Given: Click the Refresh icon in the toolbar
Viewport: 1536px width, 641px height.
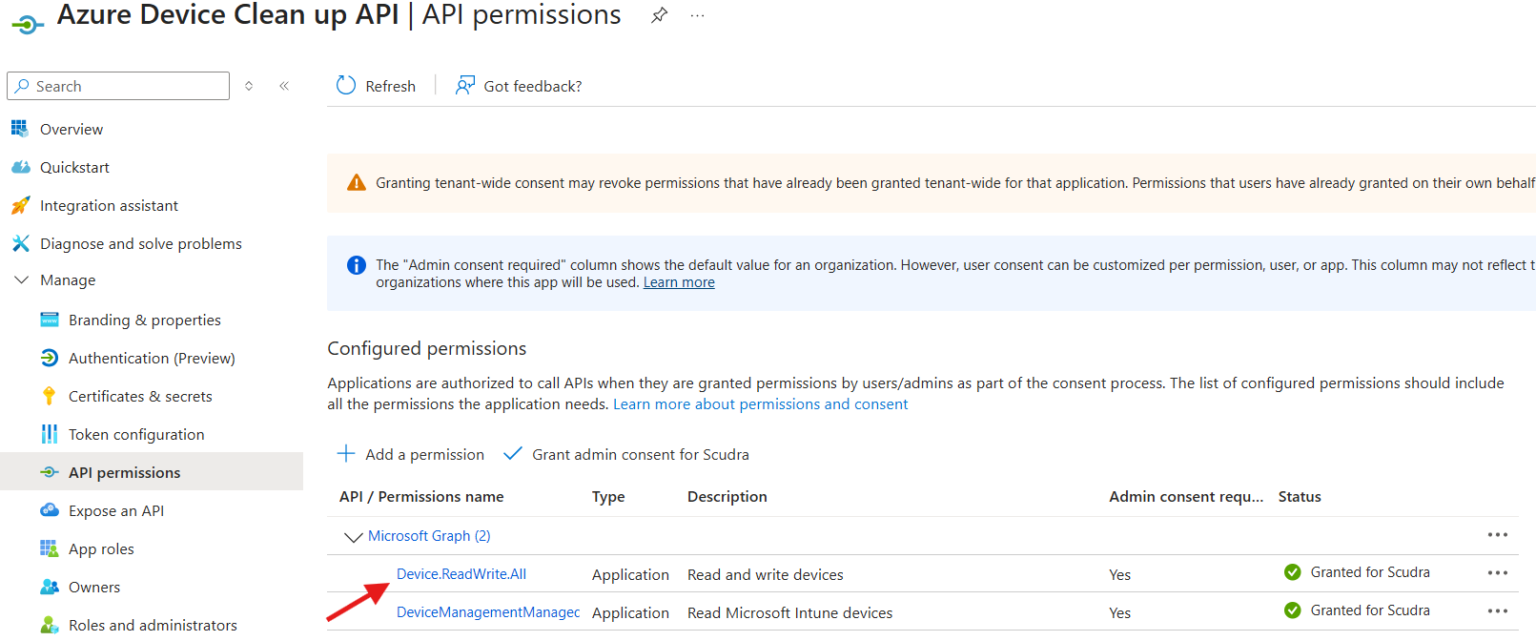Looking at the screenshot, I should [346, 86].
